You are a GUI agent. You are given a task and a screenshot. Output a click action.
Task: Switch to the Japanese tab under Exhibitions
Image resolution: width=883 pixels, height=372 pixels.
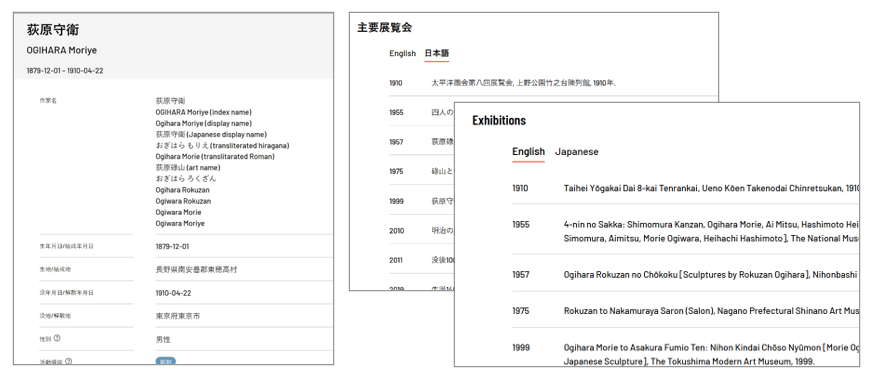pos(577,151)
